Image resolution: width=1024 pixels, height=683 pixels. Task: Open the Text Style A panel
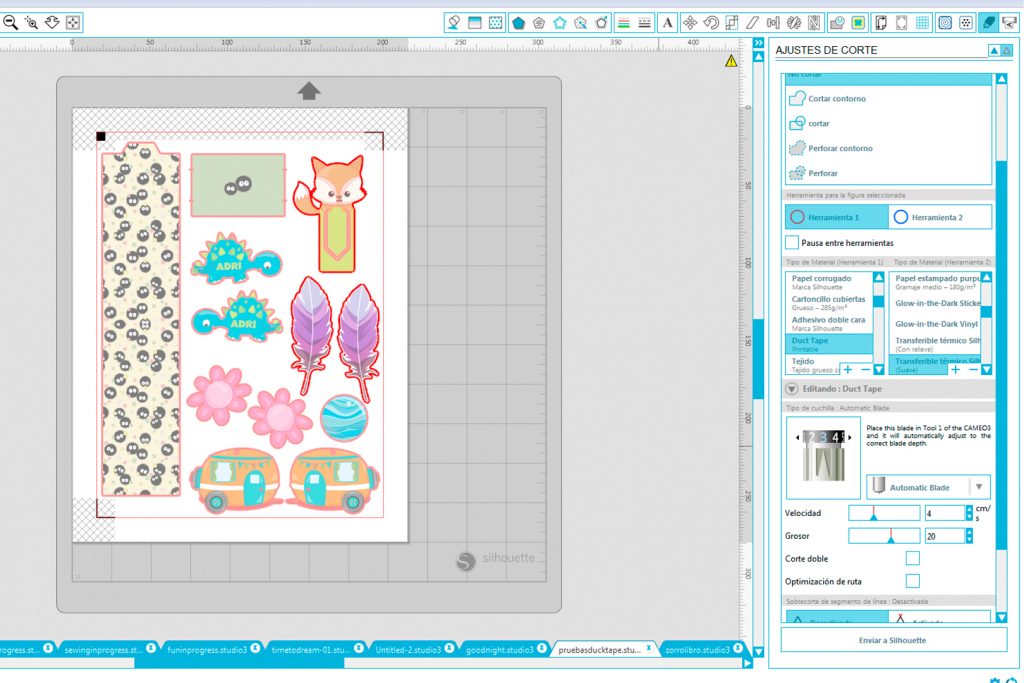tap(667, 23)
